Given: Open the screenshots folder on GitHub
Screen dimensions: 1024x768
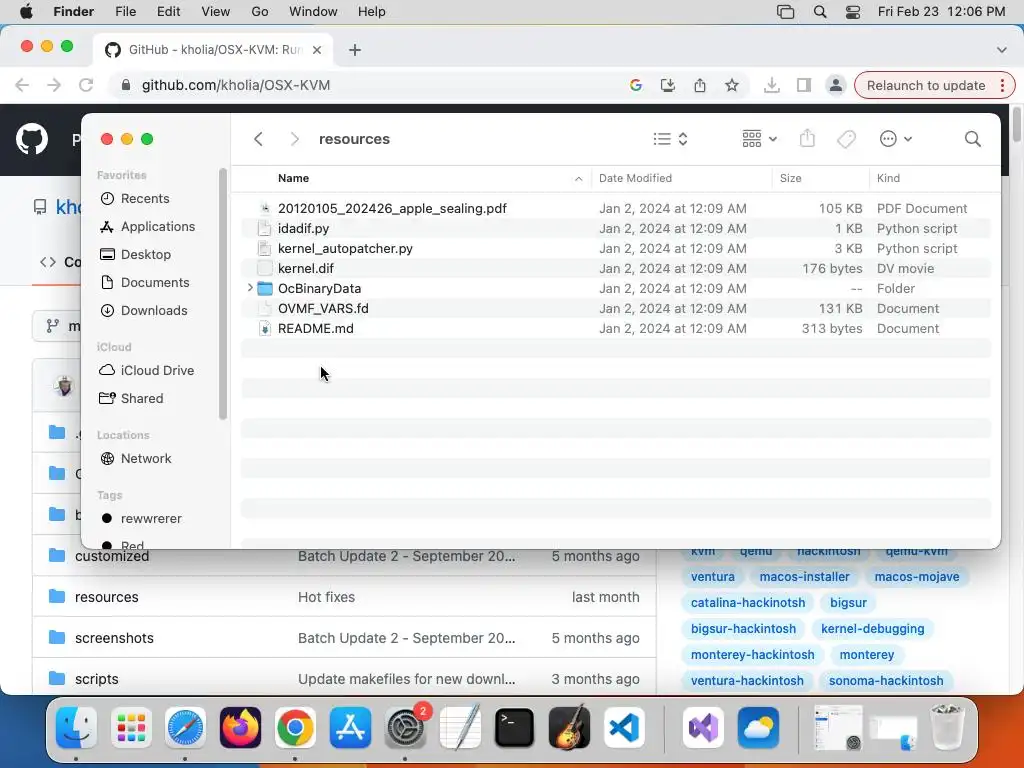Looking at the screenshot, I should 114,638.
